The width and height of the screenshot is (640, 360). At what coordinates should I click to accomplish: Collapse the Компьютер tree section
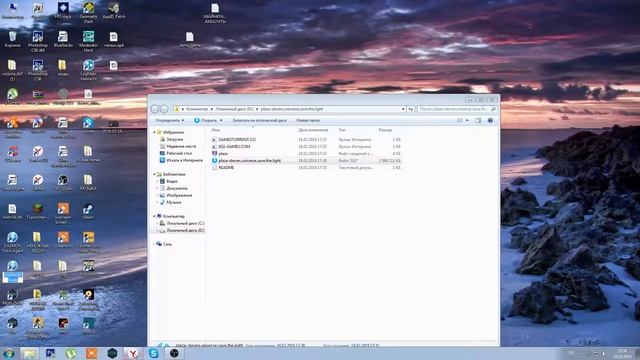click(x=154, y=216)
